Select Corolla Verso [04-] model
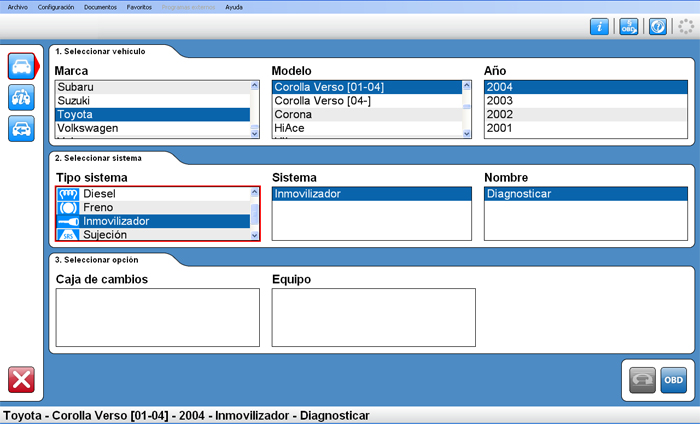 367,101
